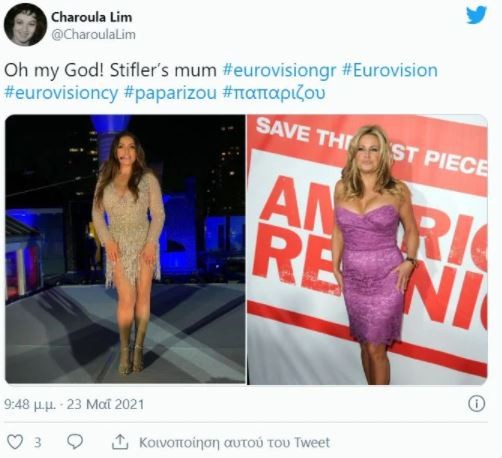The image size is (502, 458).
Task: Click the Greek #παπαριζου hashtag
Action: coord(274,93)
